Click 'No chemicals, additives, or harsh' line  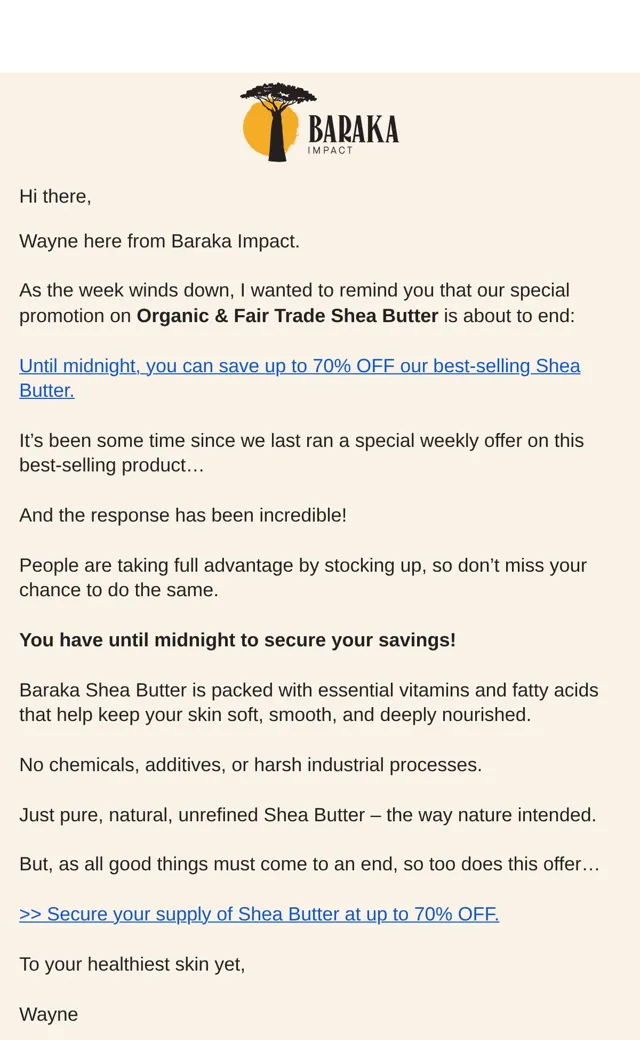coord(251,765)
